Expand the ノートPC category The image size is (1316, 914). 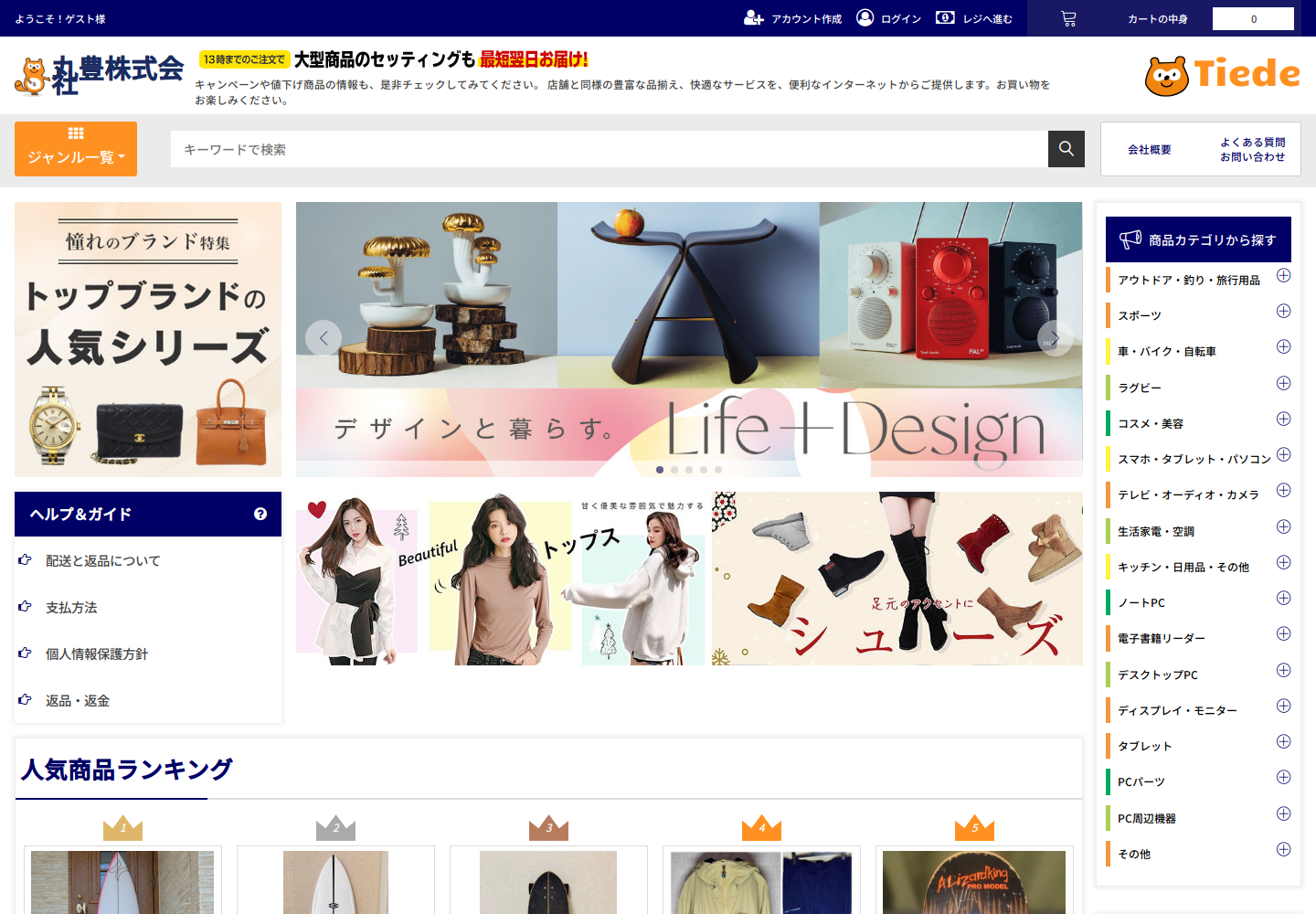pos(1283,598)
